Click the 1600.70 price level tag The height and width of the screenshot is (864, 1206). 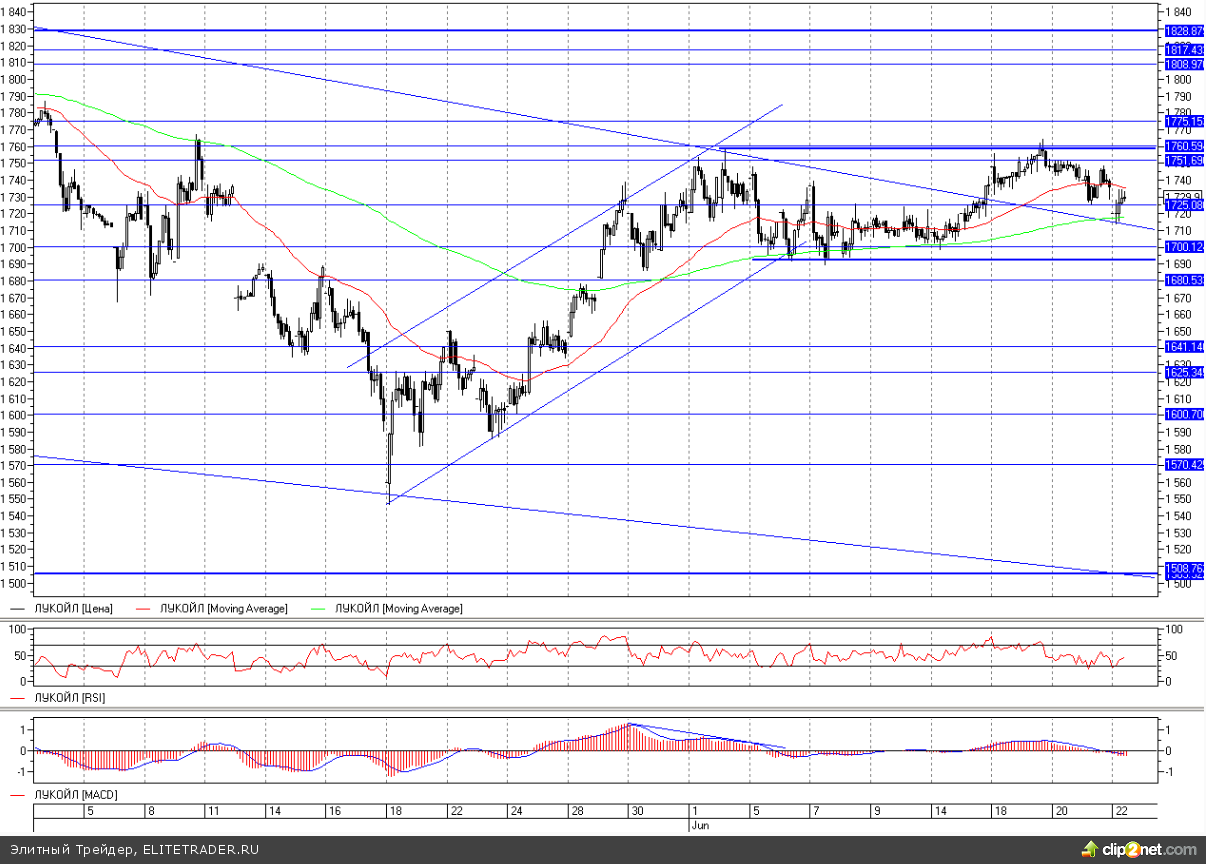click(x=1183, y=414)
